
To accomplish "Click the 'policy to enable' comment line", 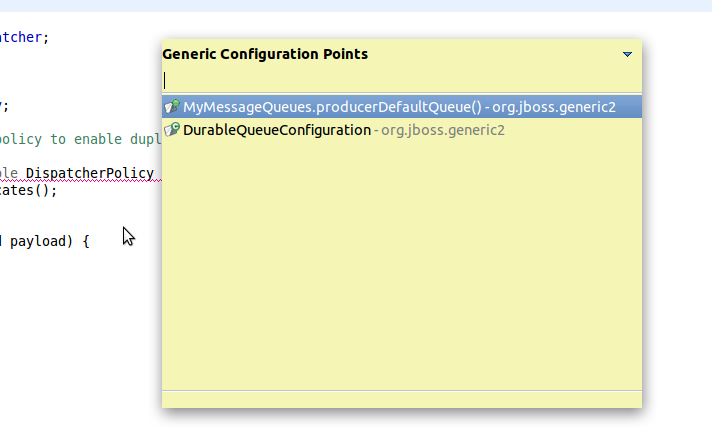I will click(x=60, y=139).
